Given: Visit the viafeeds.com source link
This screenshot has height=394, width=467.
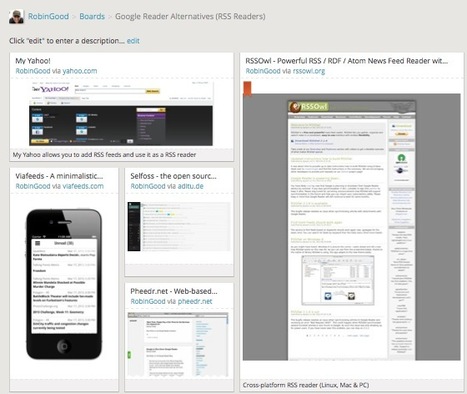Looking at the screenshot, I should coord(83,186).
